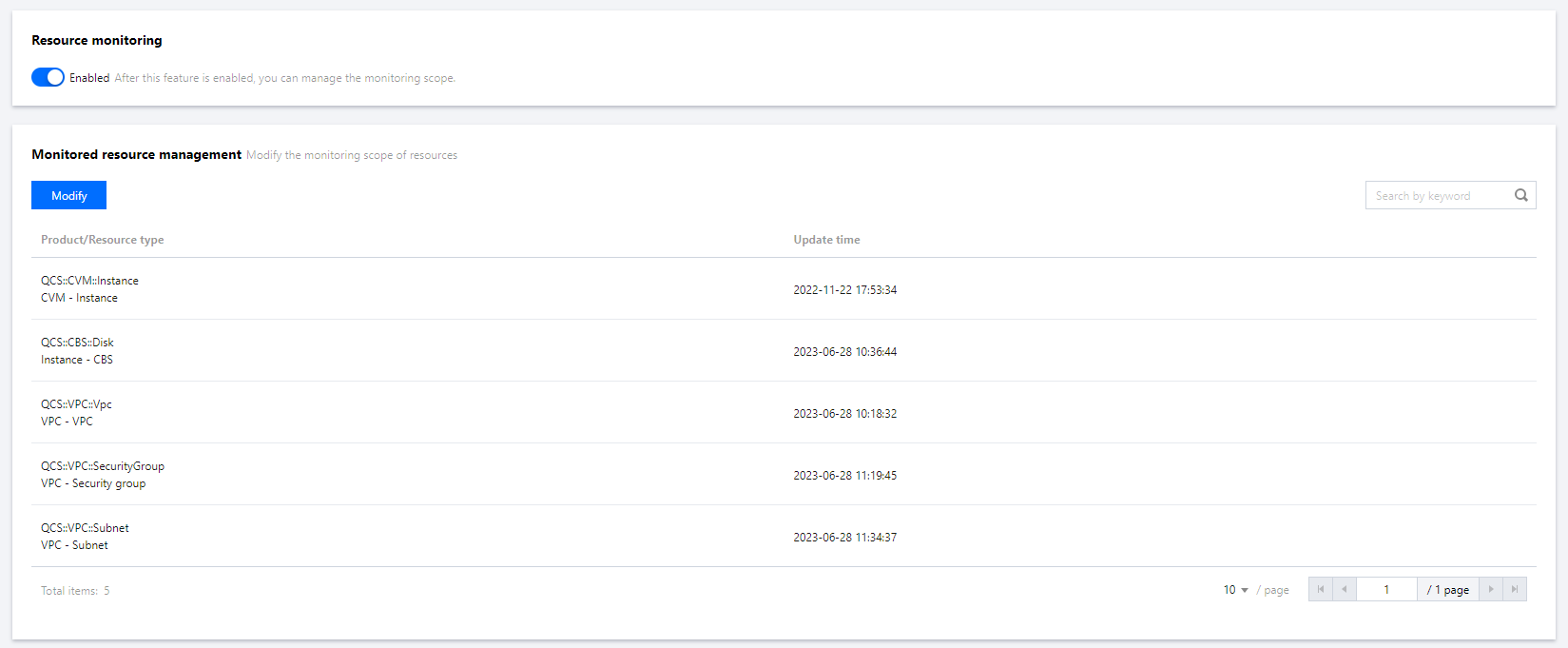Click the Modify button
The width and height of the screenshot is (1568, 648).
[x=68, y=195]
